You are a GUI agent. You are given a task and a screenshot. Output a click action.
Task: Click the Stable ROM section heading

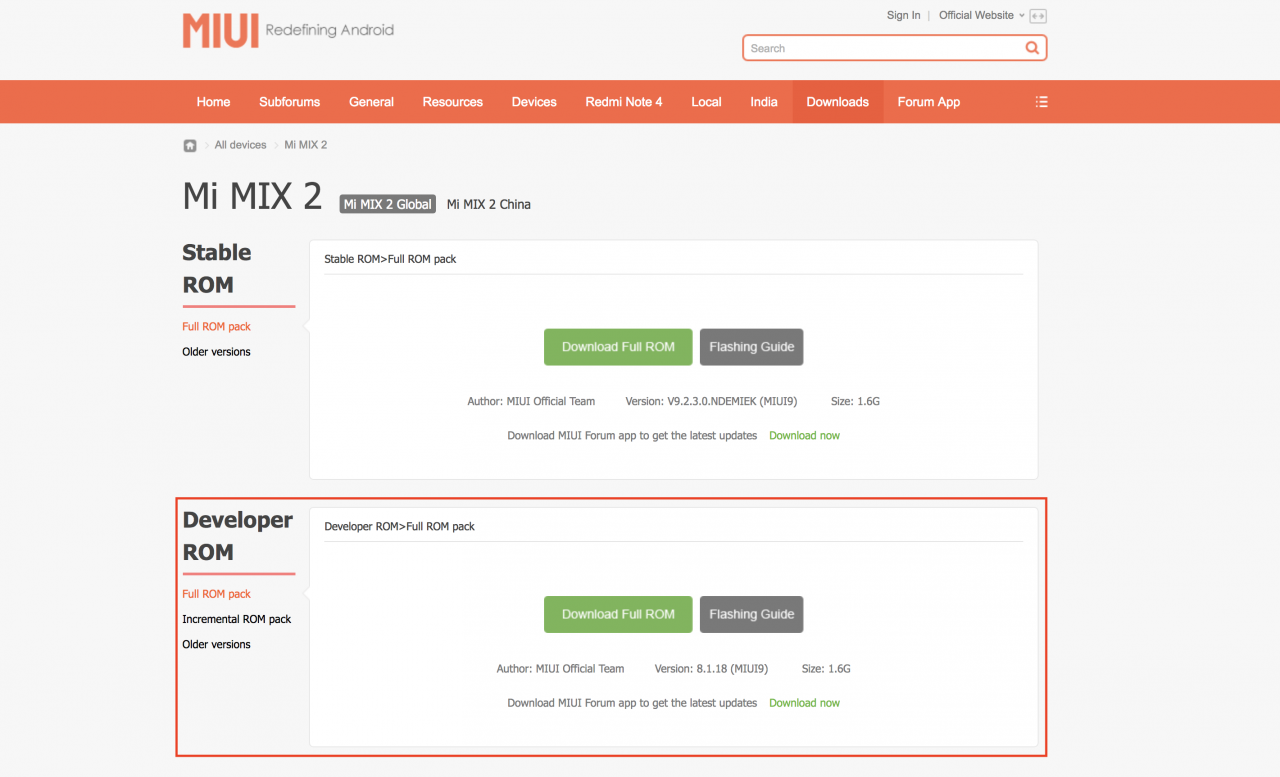pos(217,269)
